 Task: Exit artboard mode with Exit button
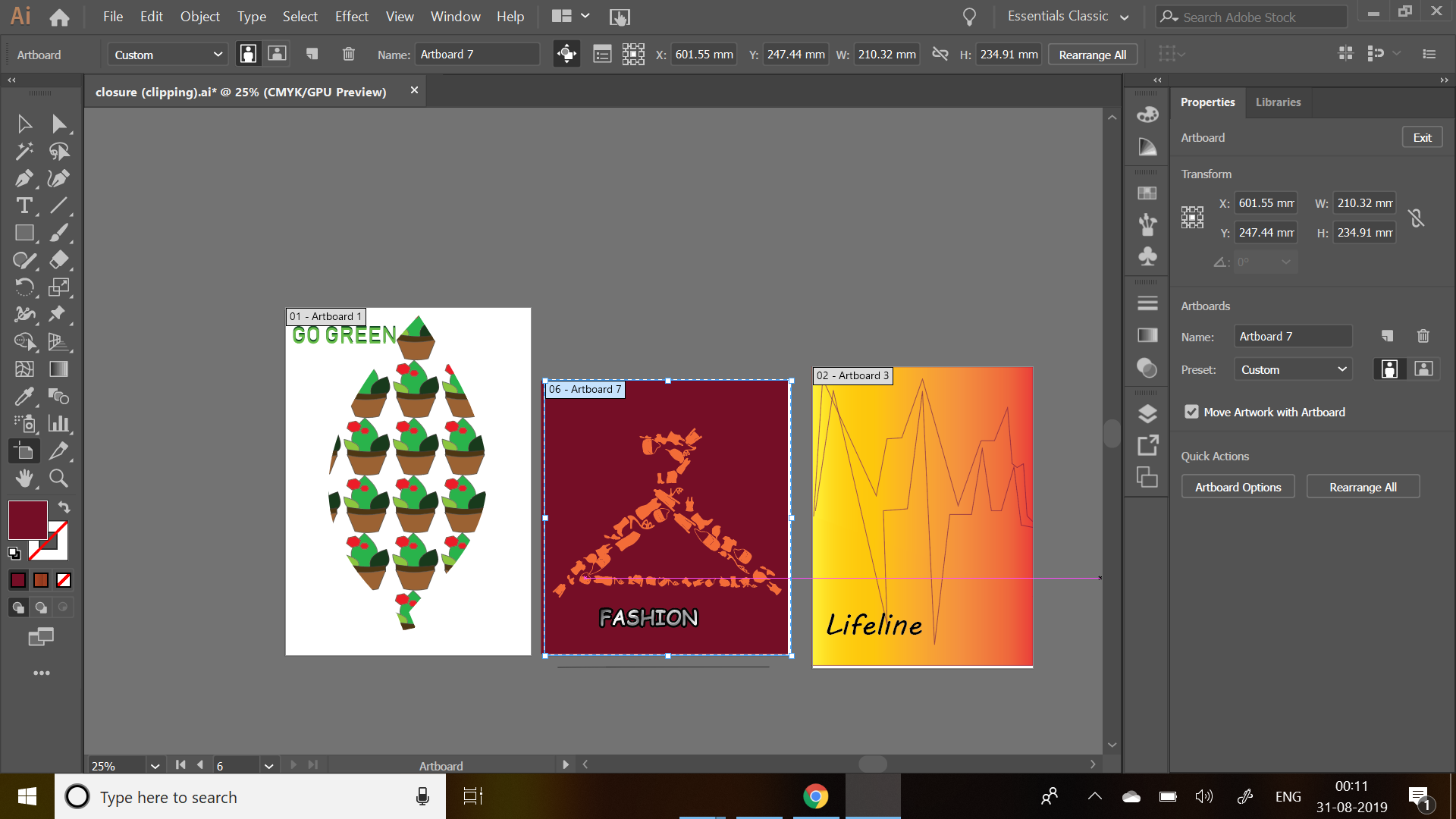1422,137
